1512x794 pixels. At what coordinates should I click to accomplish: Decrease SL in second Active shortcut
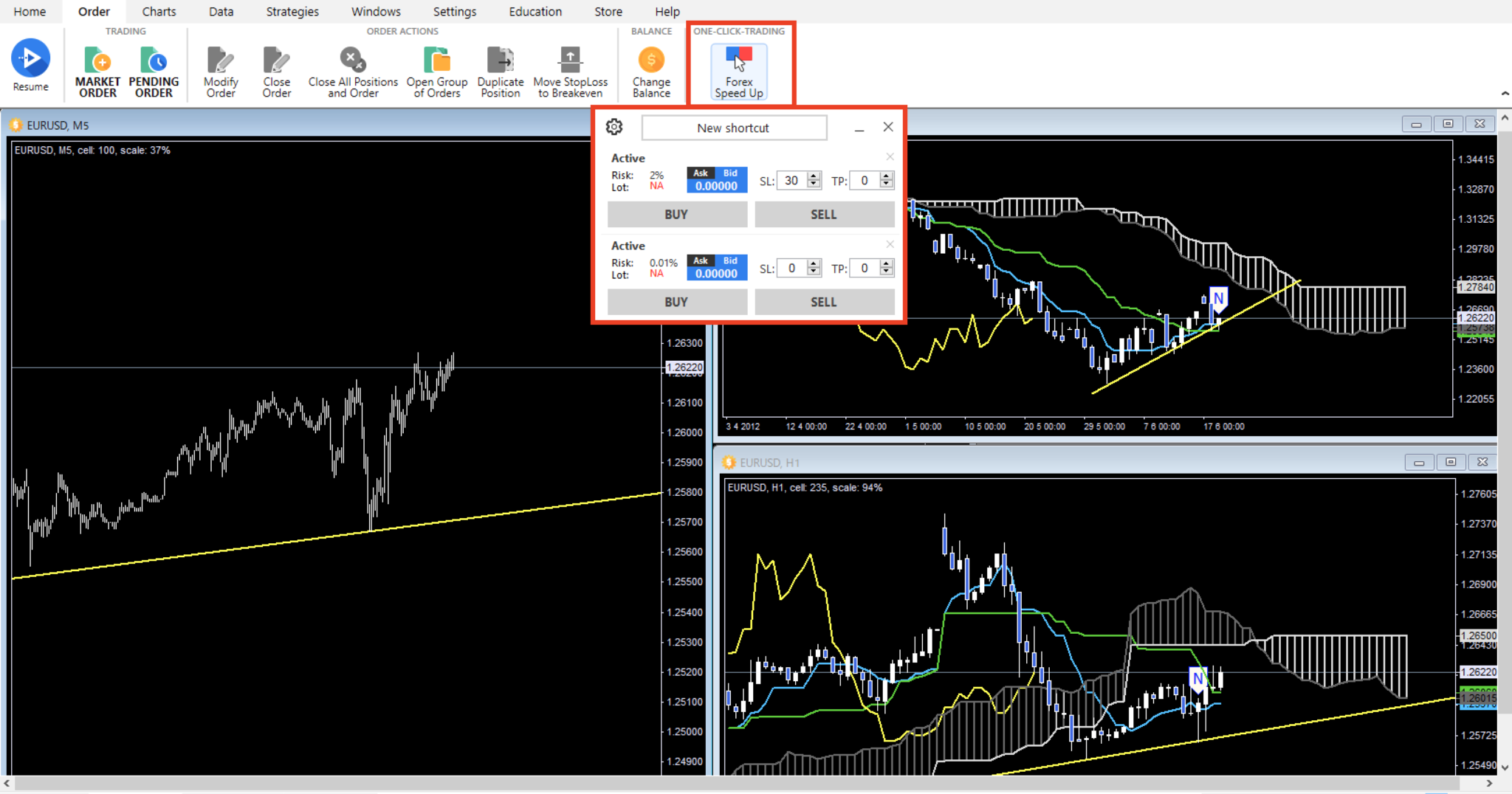pyautogui.click(x=813, y=272)
